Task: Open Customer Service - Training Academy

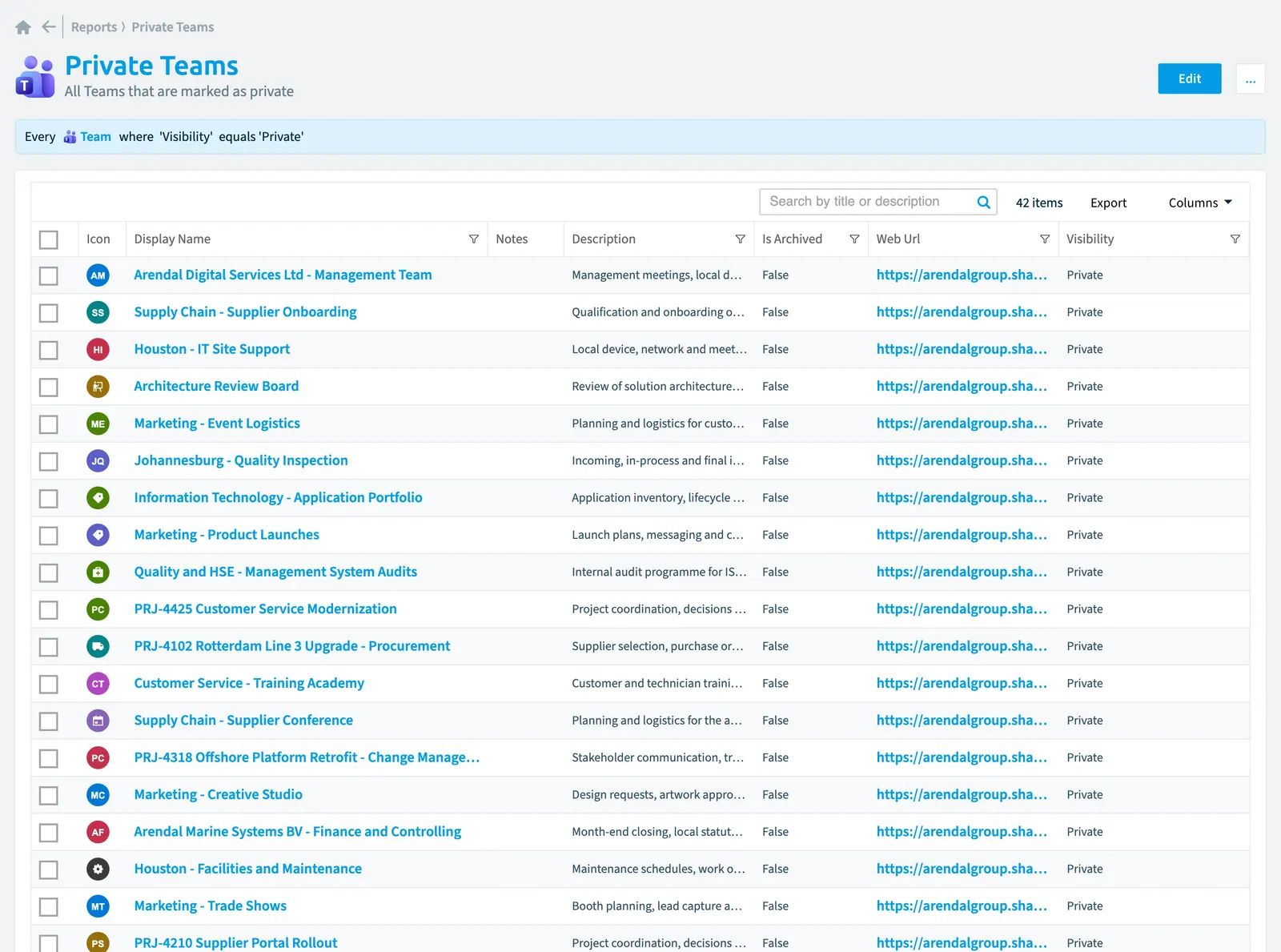Action: point(249,683)
